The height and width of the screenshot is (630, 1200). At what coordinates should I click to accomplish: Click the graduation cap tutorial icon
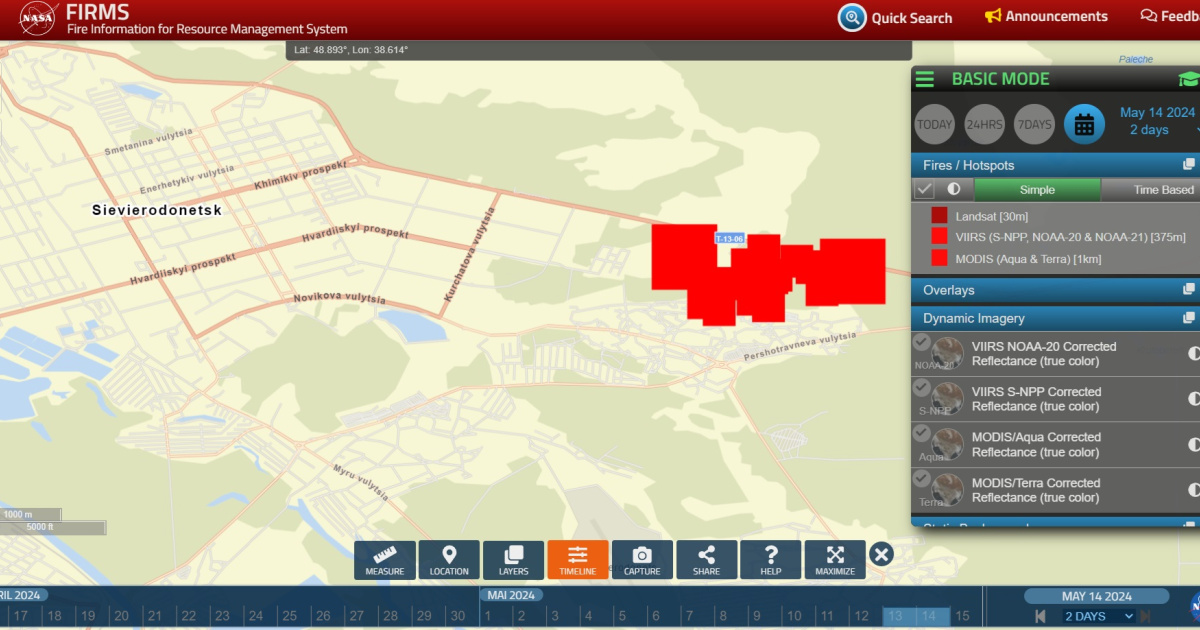[1188, 80]
